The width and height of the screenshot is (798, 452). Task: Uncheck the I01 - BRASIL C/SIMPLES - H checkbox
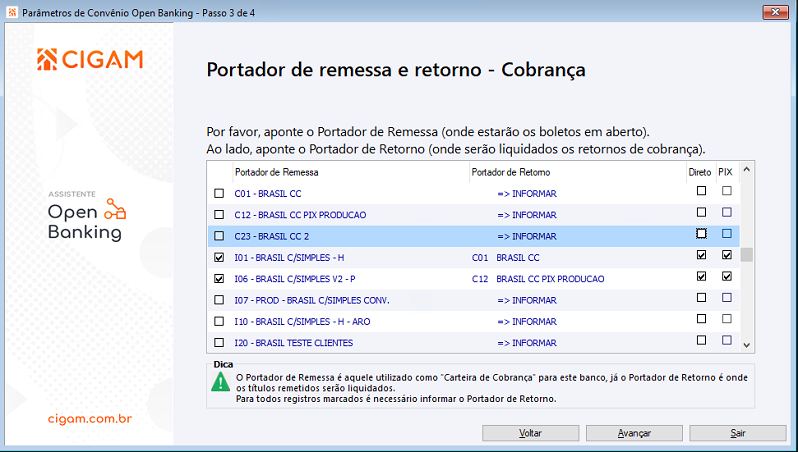tap(219, 257)
